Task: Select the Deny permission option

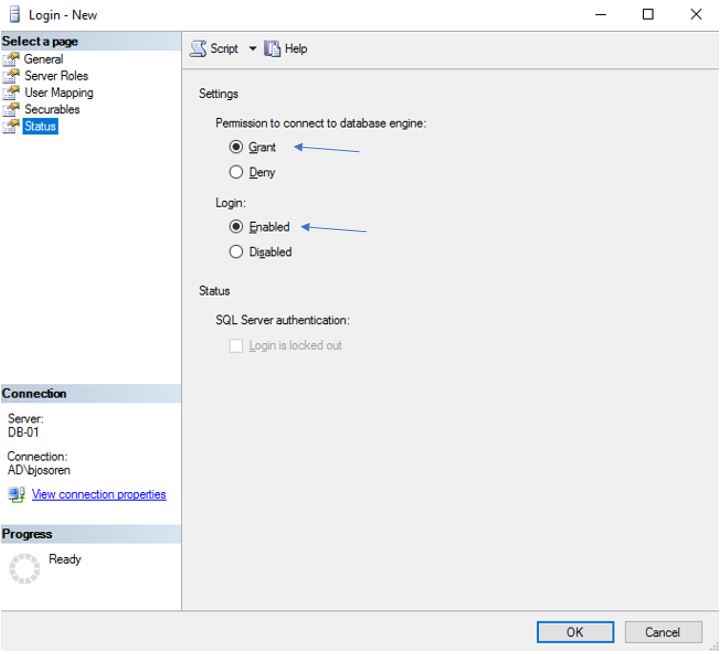Action: (x=236, y=172)
